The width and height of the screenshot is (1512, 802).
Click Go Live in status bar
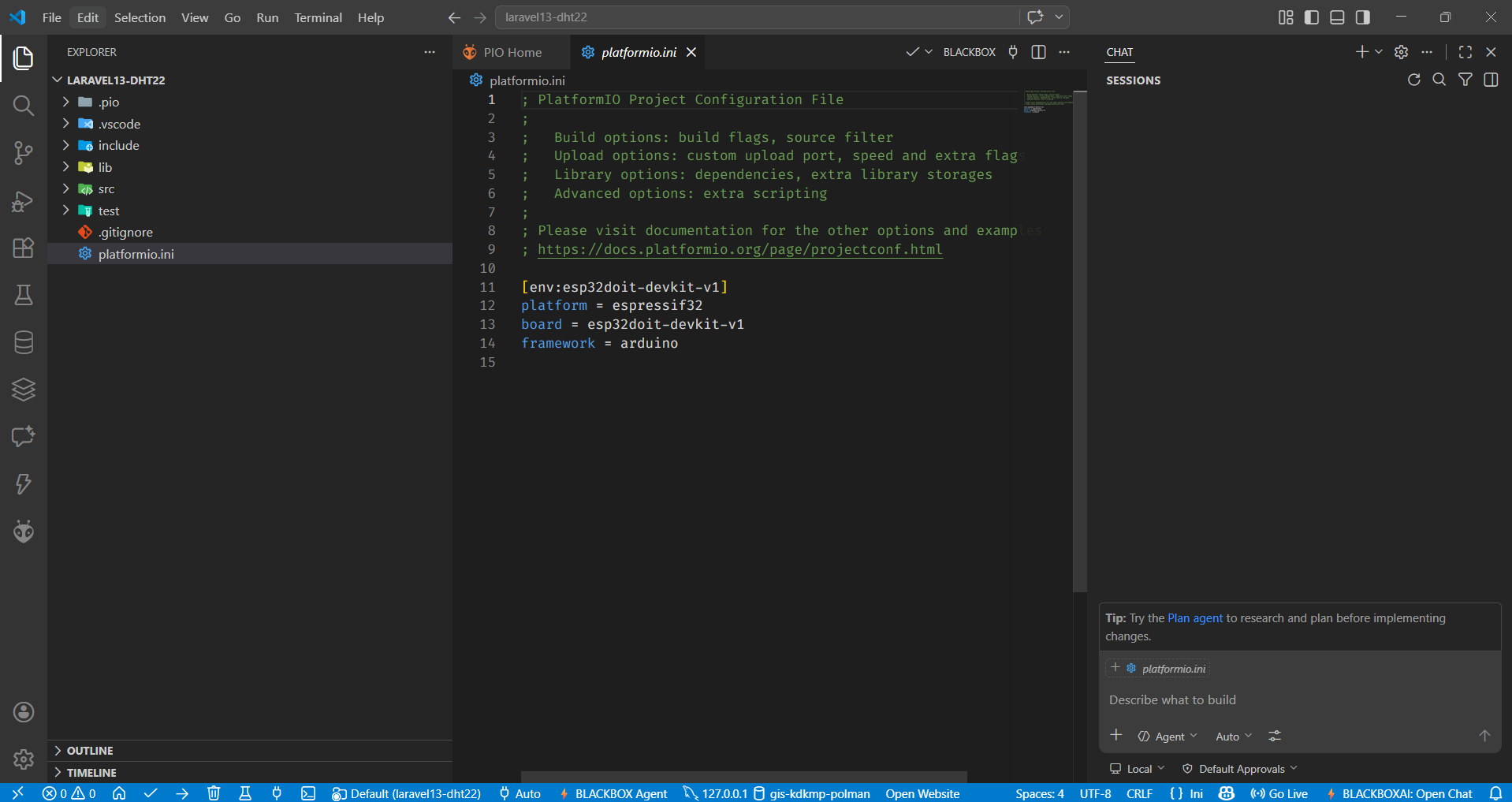1279,793
